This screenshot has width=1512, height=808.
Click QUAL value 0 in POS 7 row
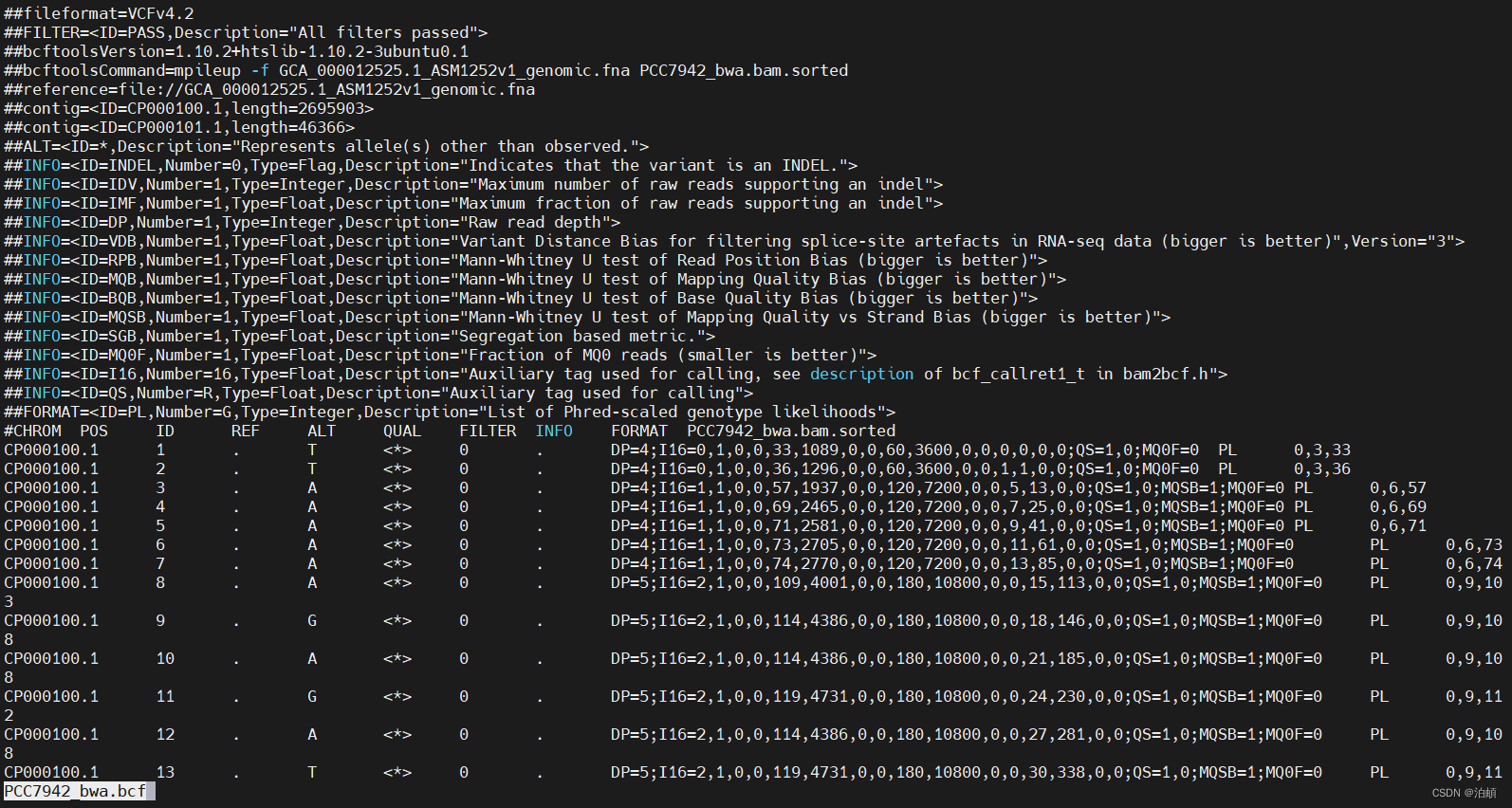point(464,563)
